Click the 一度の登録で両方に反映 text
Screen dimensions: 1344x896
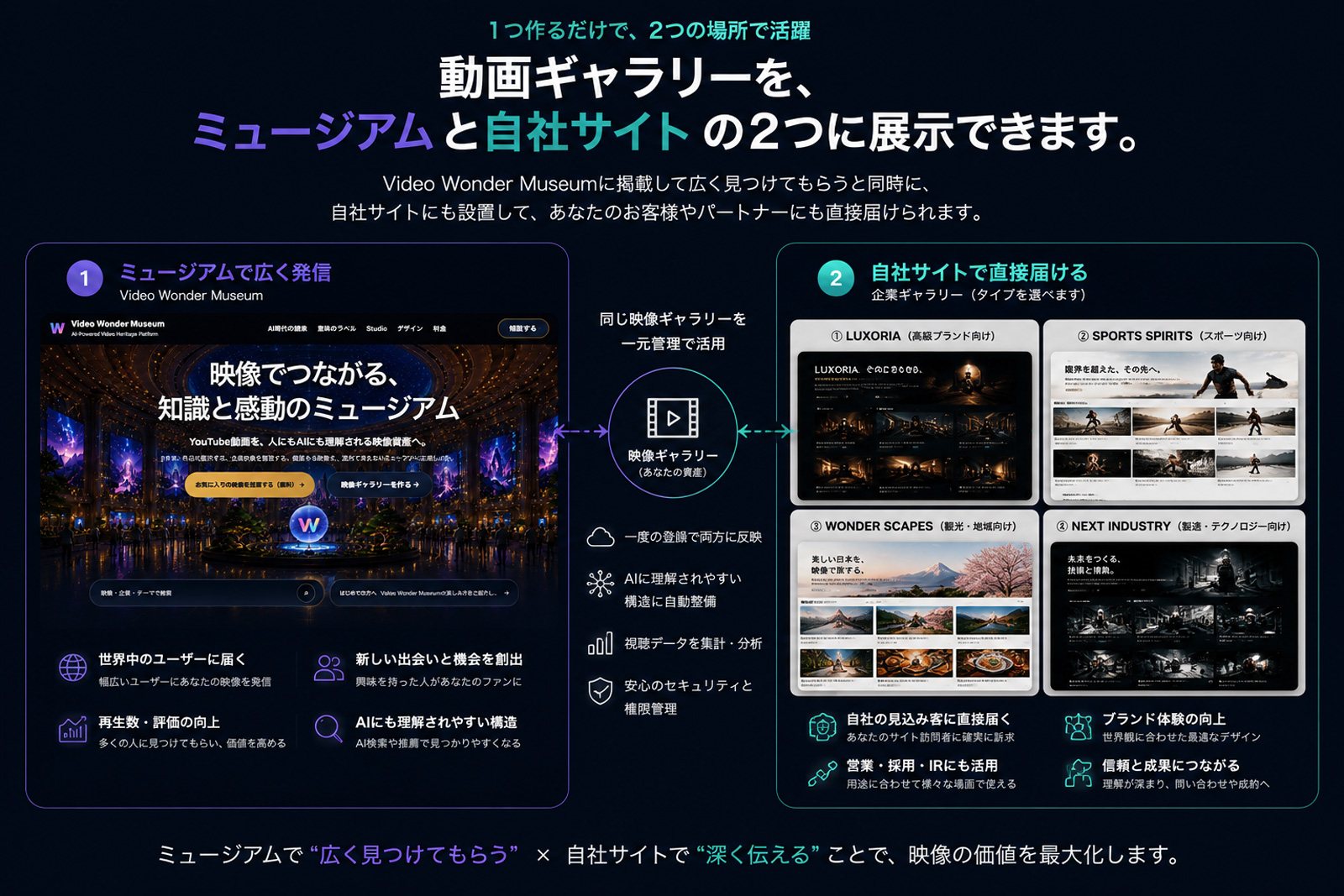point(693,537)
